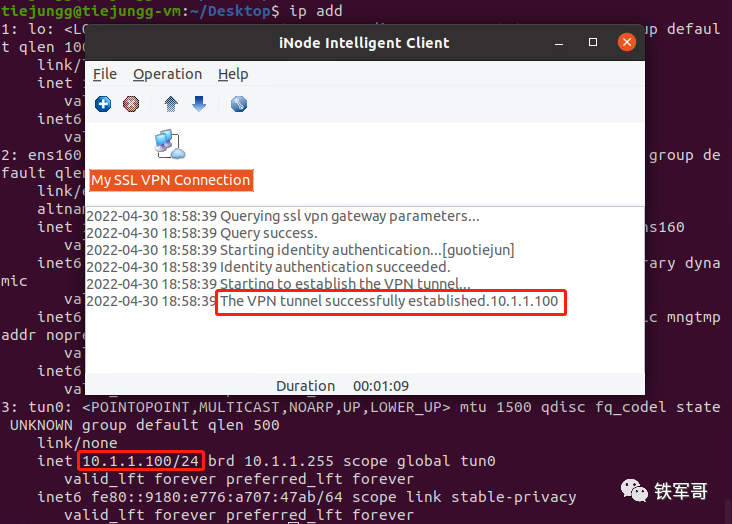Click 'mtu 1500' text in terminal
This screenshot has height=524, width=732.
tap(495, 407)
